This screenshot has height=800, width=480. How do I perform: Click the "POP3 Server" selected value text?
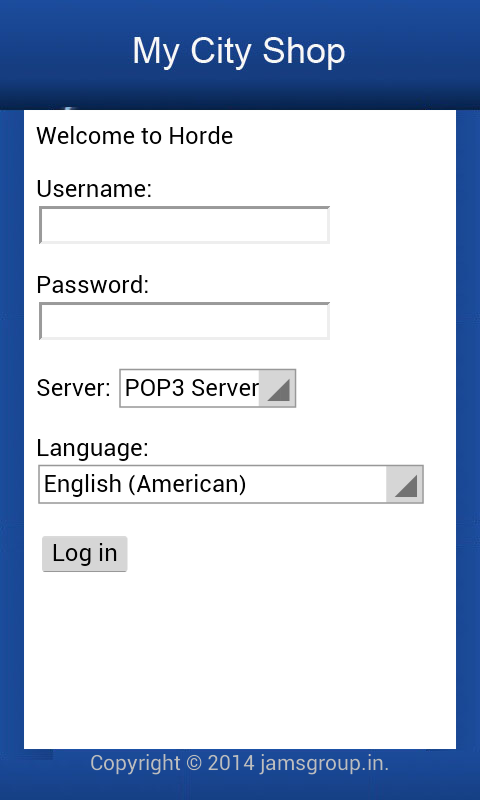tap(192, 388)
